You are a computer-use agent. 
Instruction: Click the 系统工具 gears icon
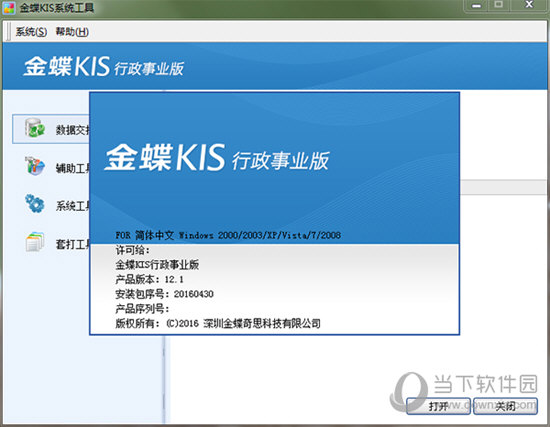pyautogui.click(x=35, y=203)
